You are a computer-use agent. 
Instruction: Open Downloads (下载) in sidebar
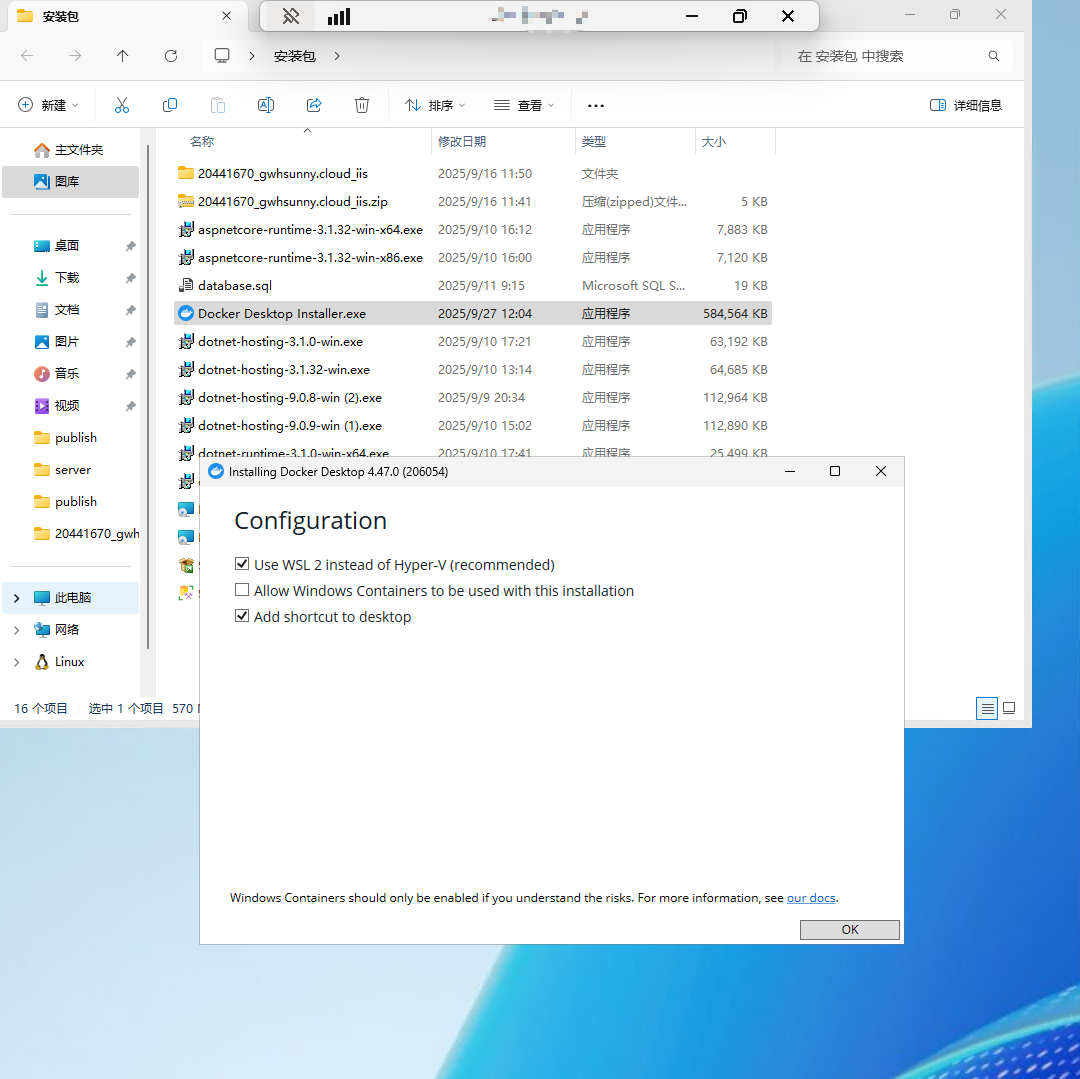[x=67, y=277]
